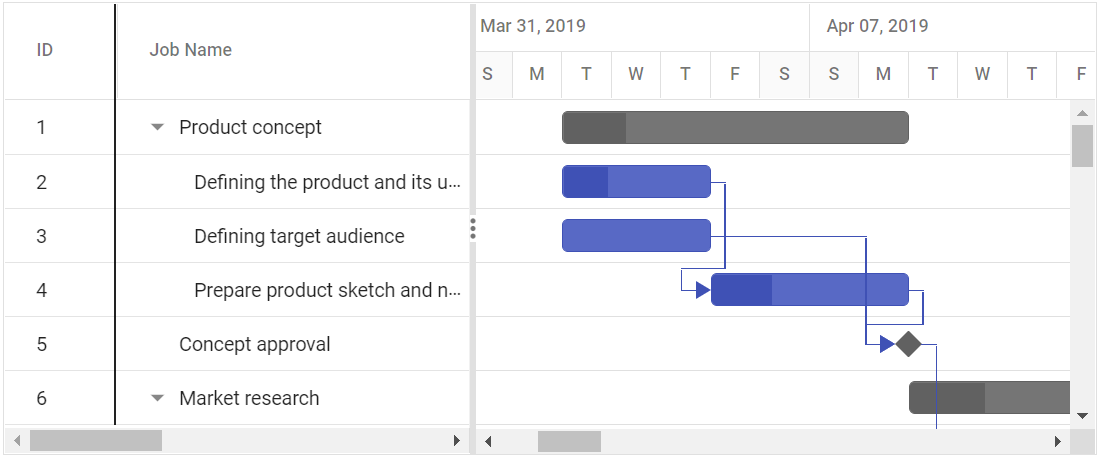
Task: Click the vertical scrollbar down arrow
Action: [1082, 415]
